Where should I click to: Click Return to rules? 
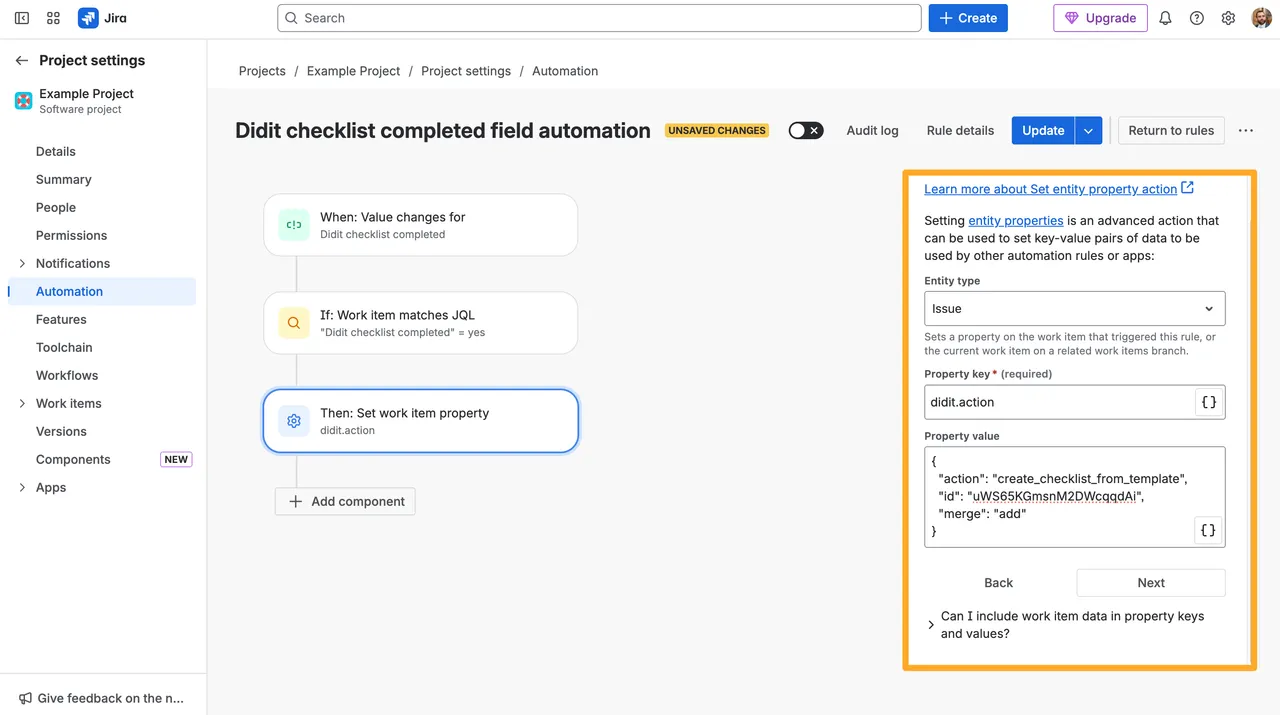(x=1171, y=130)
